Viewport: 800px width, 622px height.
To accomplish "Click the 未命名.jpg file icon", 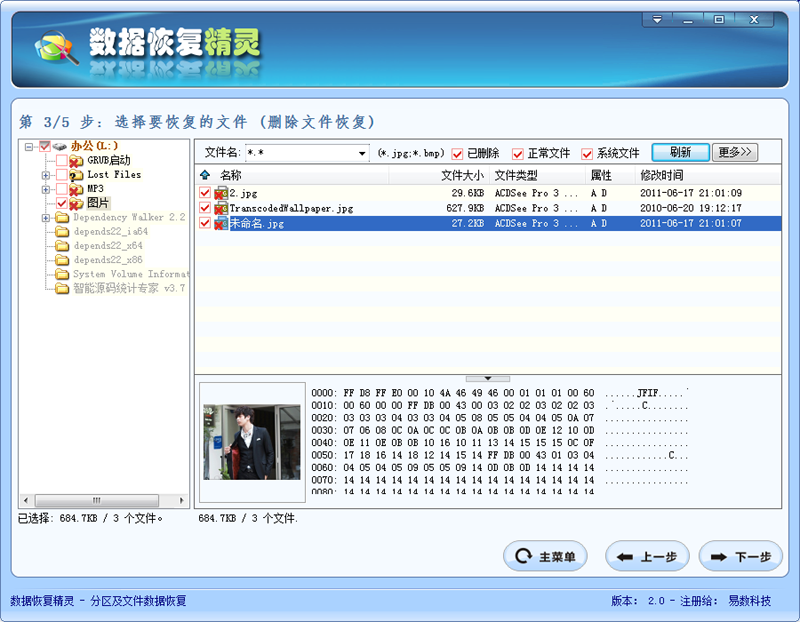I will [x=221, y=223].
